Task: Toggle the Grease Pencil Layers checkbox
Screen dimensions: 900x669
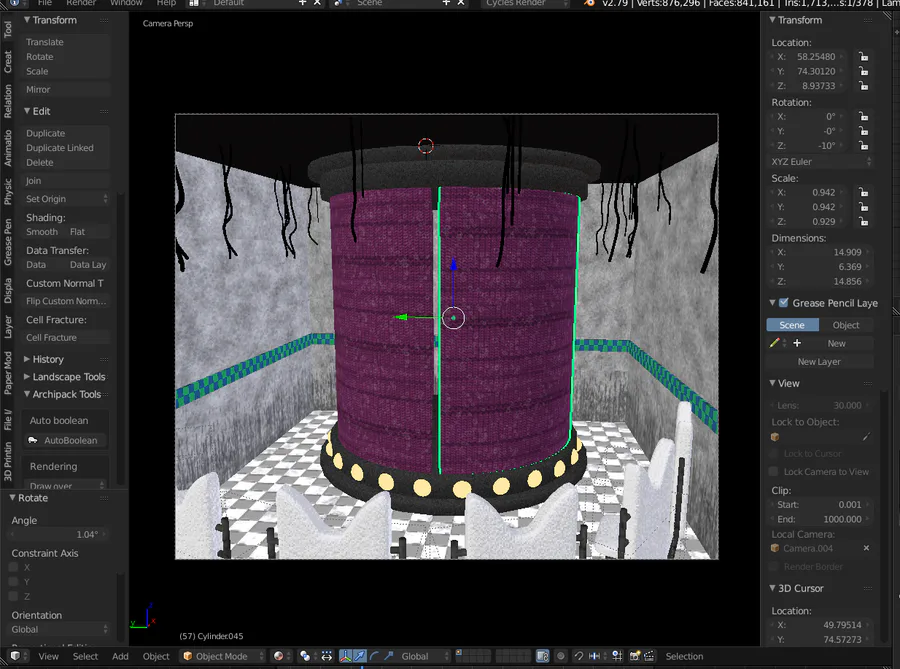Action: click(x=783, y=302)
